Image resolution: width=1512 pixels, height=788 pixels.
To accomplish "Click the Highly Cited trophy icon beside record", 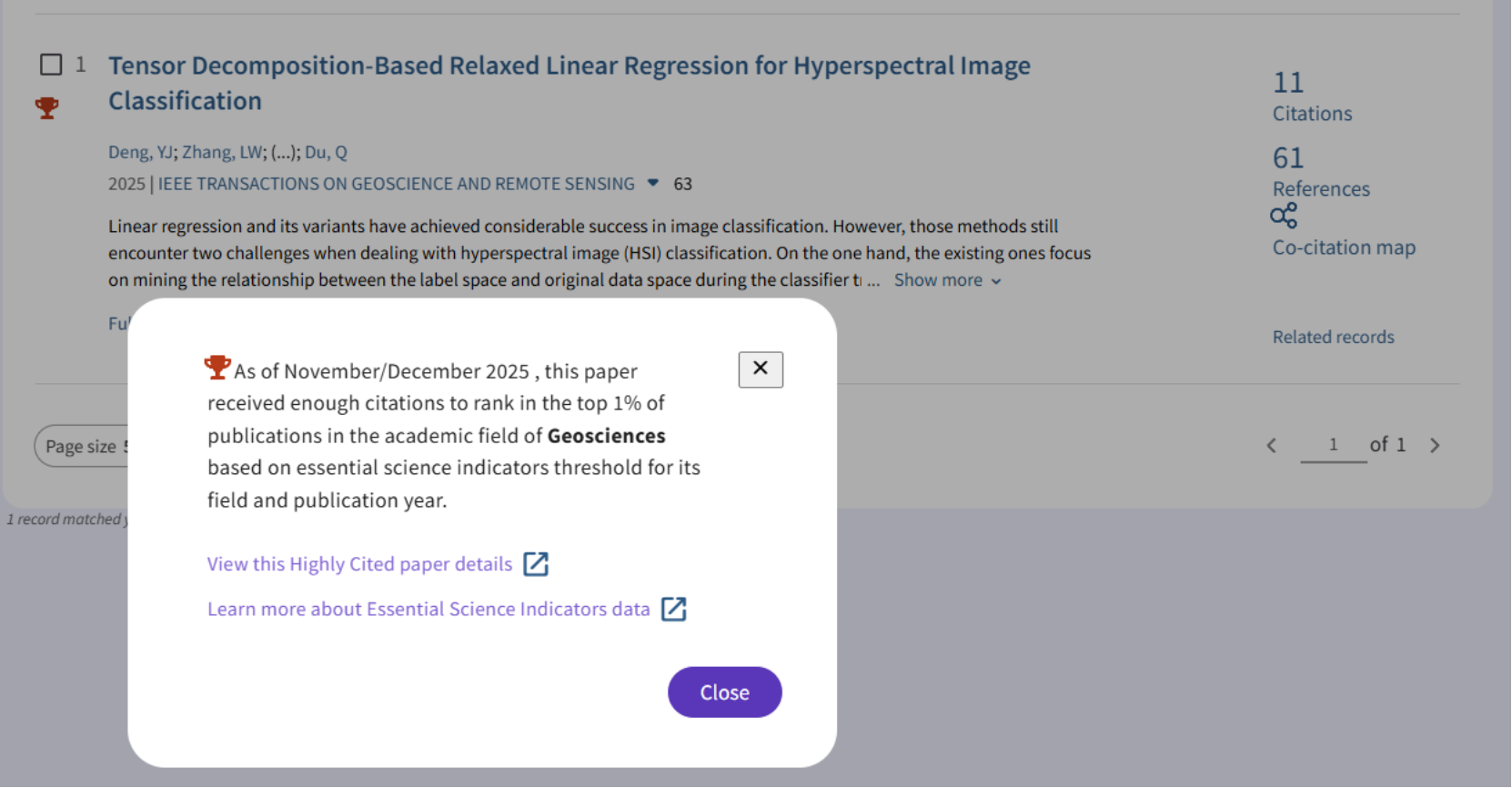I will 46,108.
